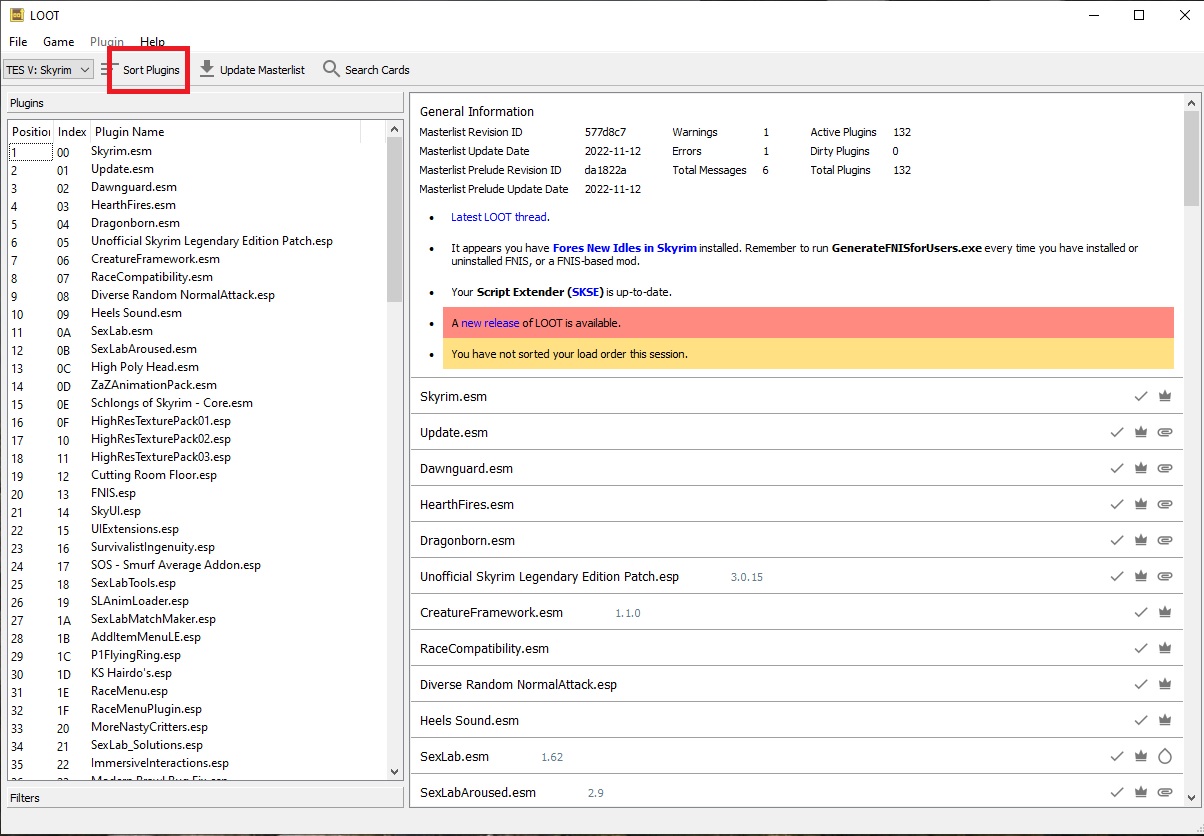Click the crown icon on SexLab.esm card
Viewport: 1204px width, 836px height.
[x=1140, y=757]
